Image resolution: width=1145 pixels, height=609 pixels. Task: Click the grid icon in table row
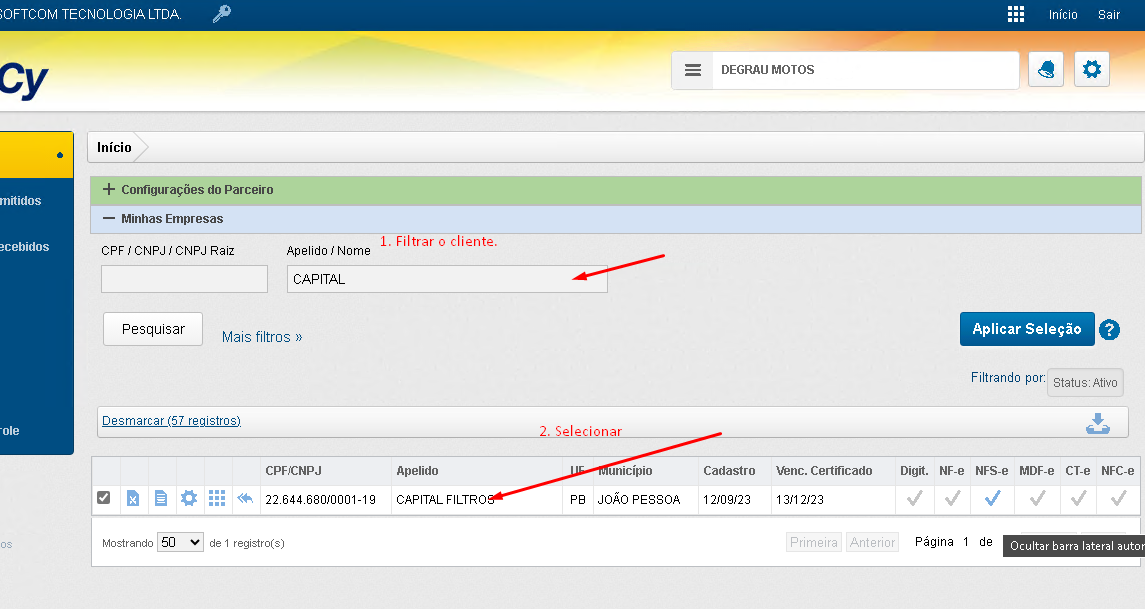coord(216,499)
